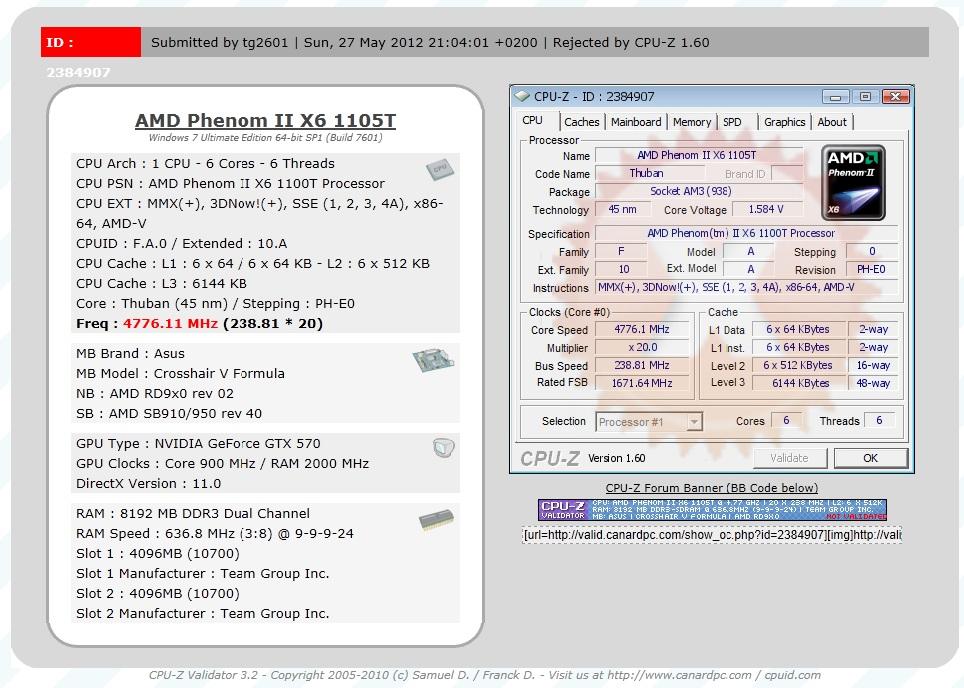Click the CPU-Z Validator copyright footer

tap(484, 675)
